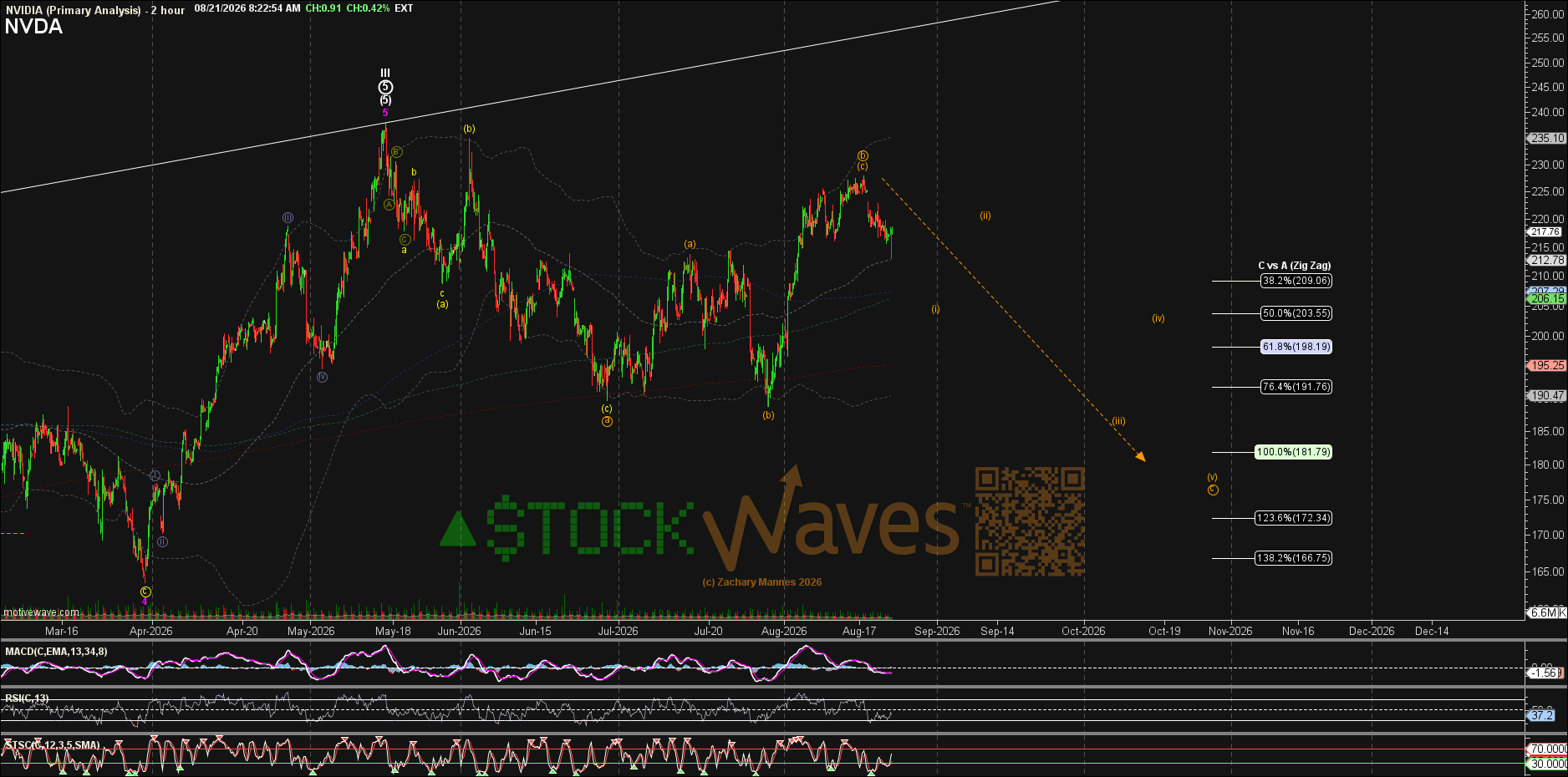Click the Nov-2026 date on time axis

[x=1230, y=632]
